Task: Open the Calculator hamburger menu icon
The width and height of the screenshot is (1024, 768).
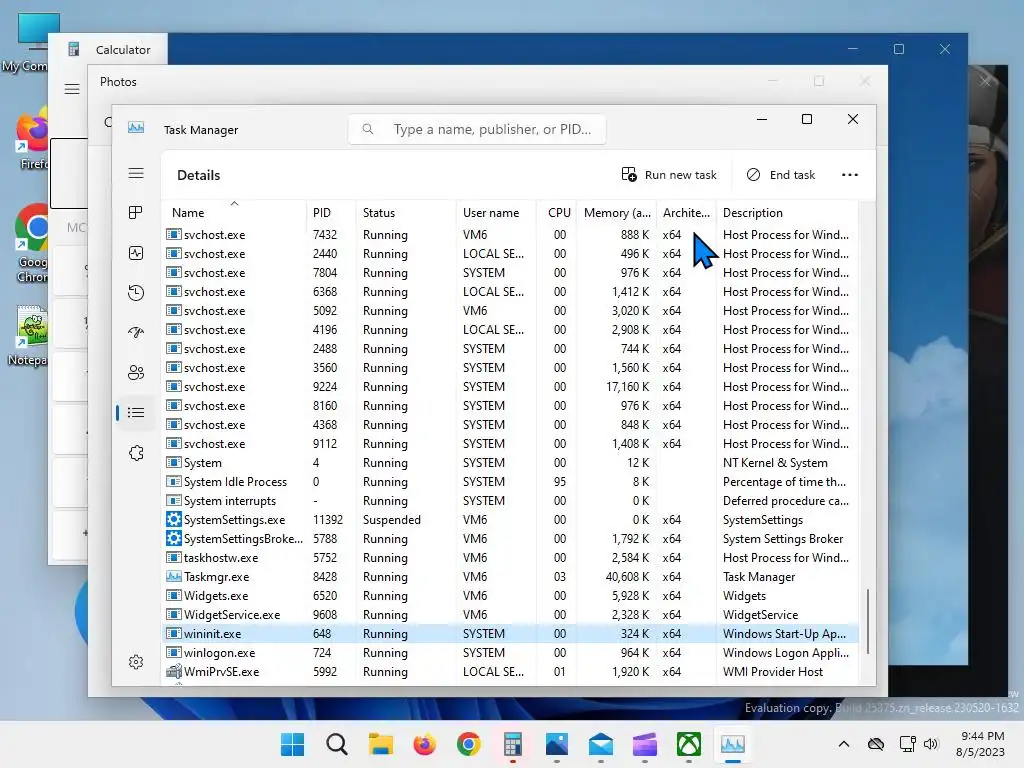Action: click(72, 89)
